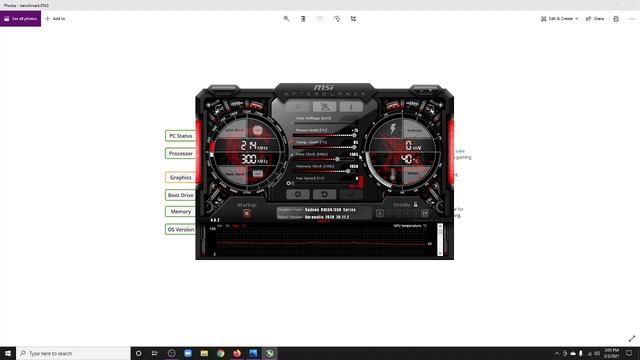The height and width of the screenshot is (360, 640).
Task: Mark photo as favorite with heart icon
Action: click(x=320, y=19)
